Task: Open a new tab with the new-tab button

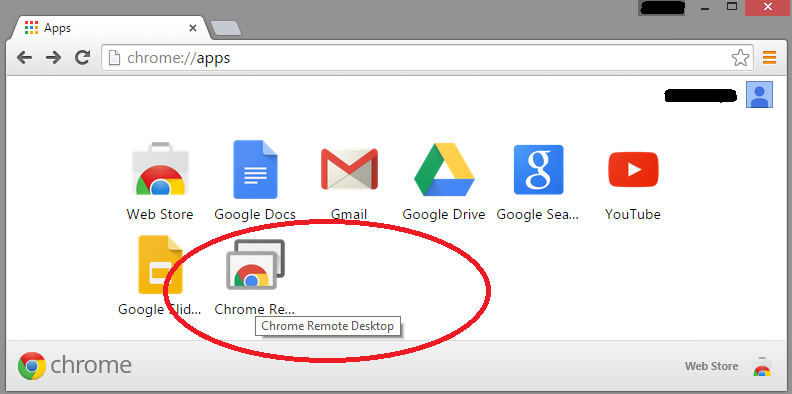Action: click(225, 28)
